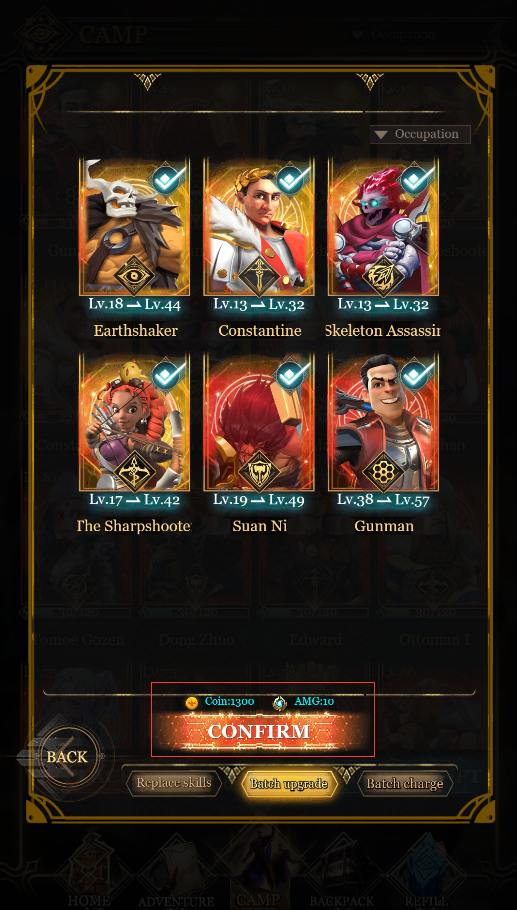This screenshot has height=910, width=517.
Task: Click Constantine's sword occupation emblem
Action: [259, 274]
